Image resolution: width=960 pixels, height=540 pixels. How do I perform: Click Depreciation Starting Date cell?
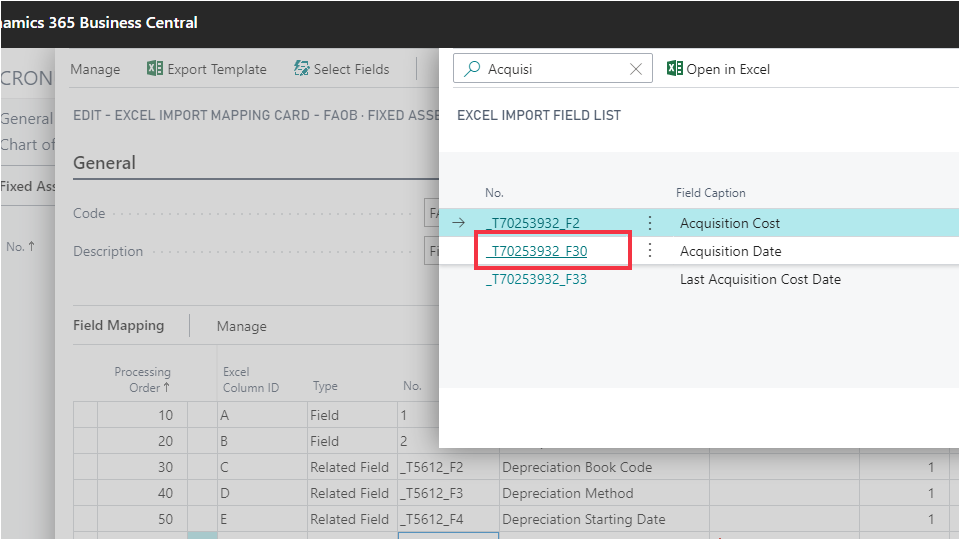(x=604, y=519)
